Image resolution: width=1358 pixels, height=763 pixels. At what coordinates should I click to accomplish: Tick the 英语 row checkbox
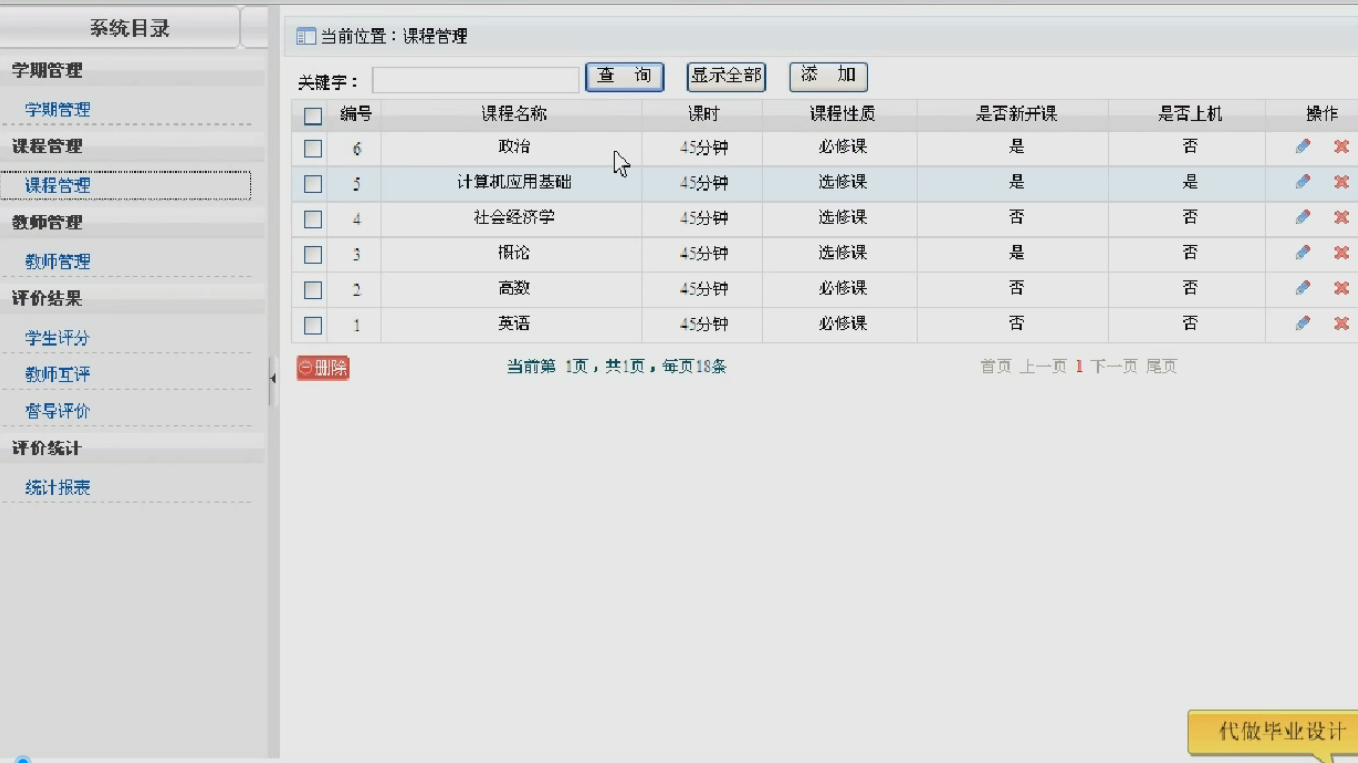click(313, 325)
